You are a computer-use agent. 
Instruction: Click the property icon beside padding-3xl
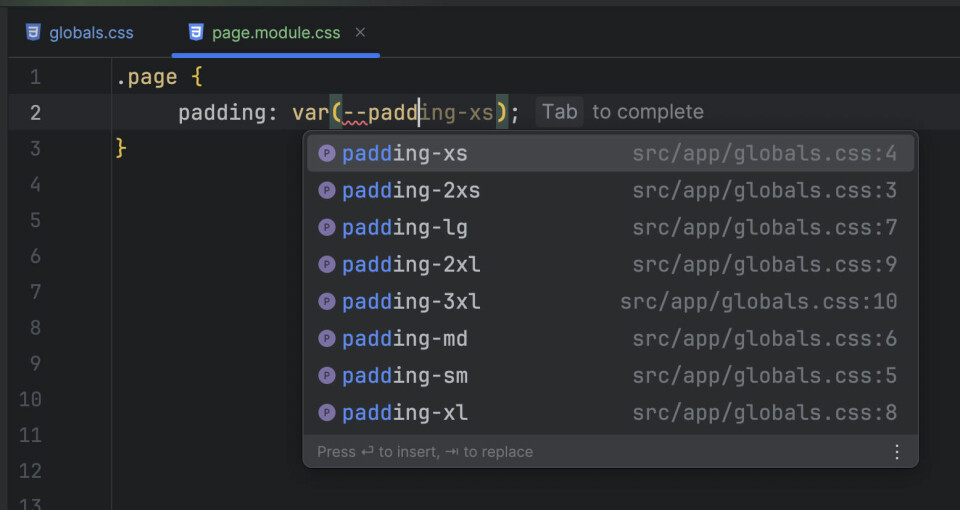pos(327,301)
